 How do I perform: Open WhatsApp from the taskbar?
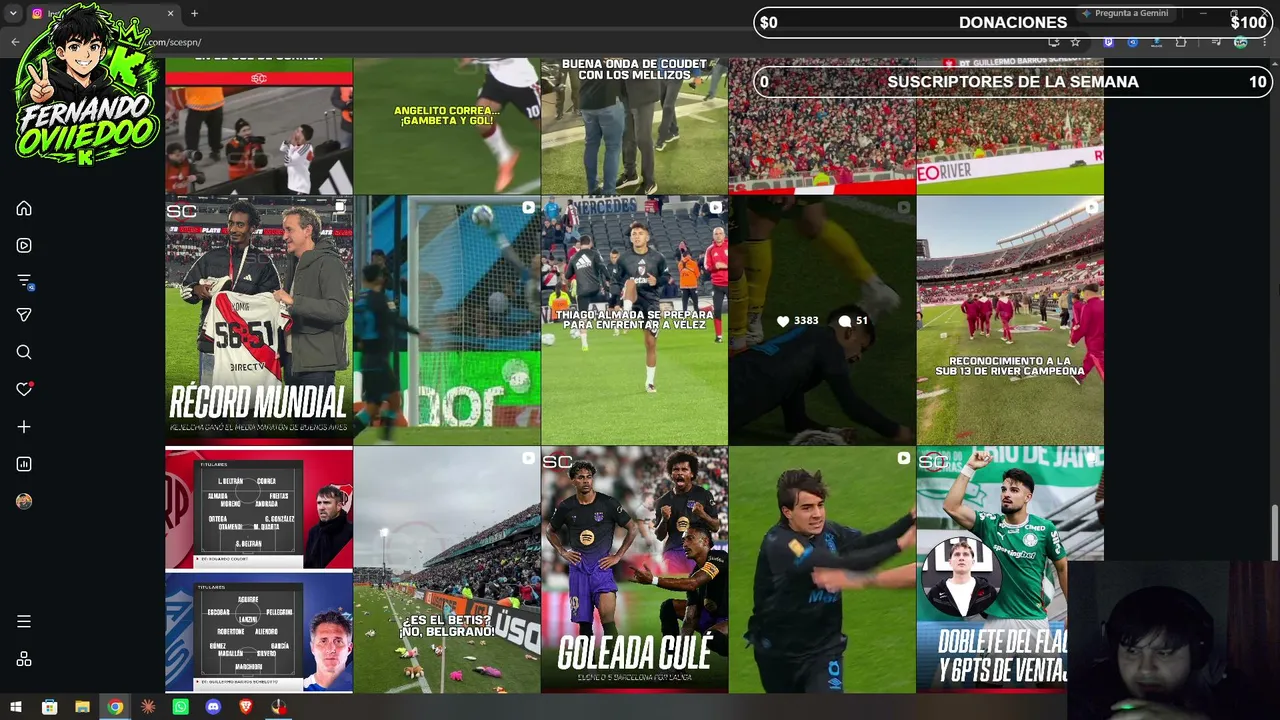click(180, 707)
